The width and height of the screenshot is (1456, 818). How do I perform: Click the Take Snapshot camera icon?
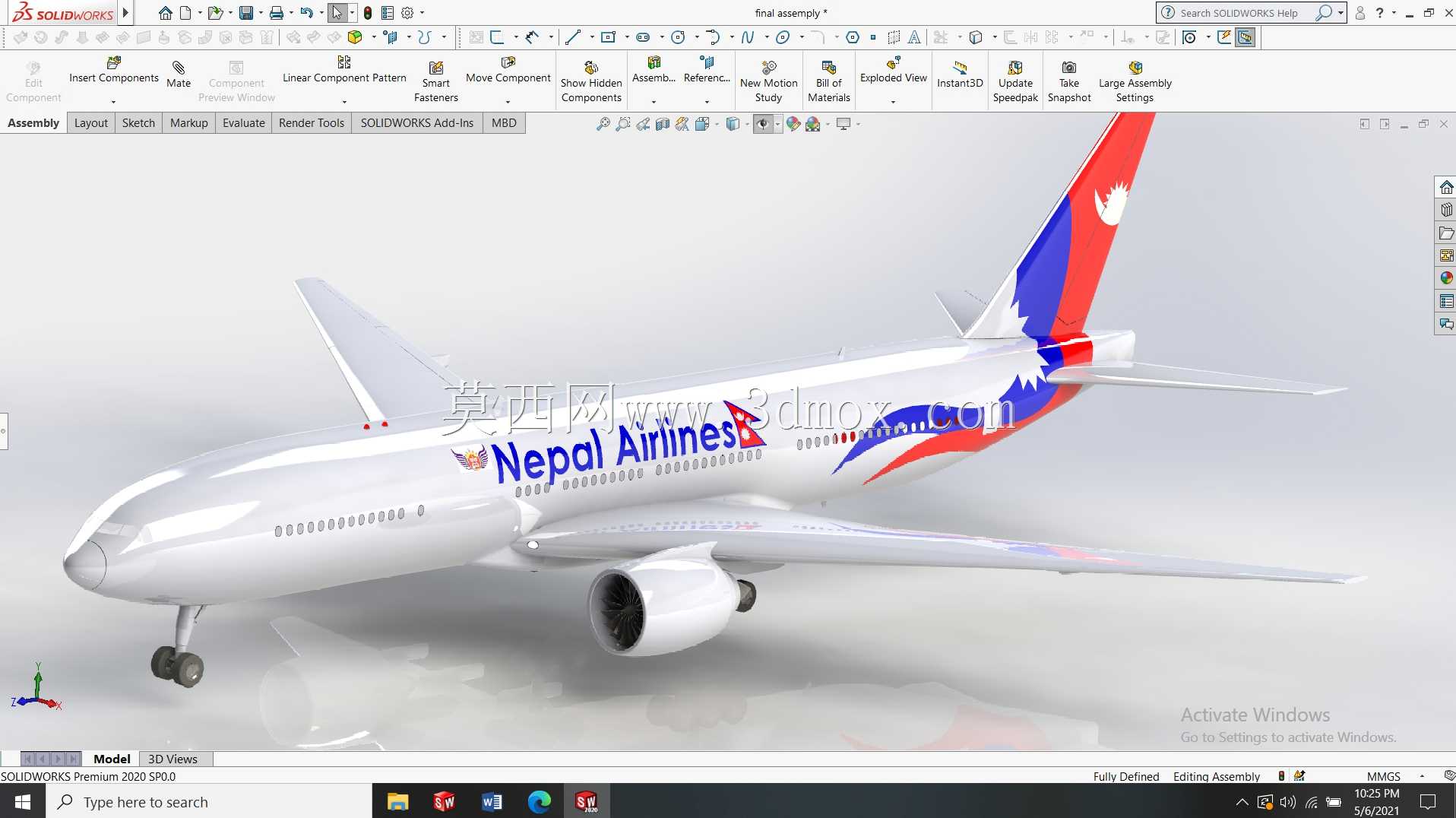tap(1069, 67)
